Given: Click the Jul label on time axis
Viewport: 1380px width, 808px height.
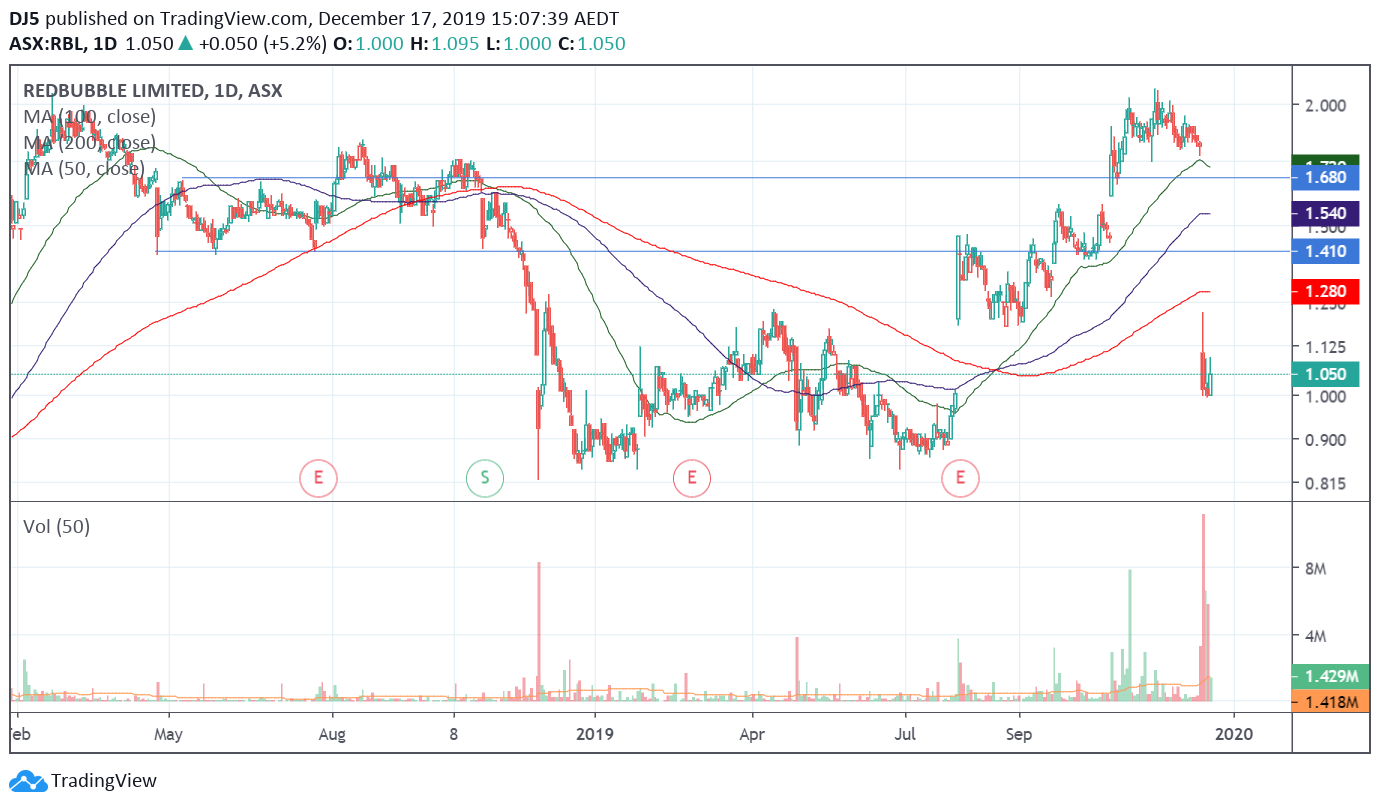Looking at the screenshot, I should click(x=906, y=735).
